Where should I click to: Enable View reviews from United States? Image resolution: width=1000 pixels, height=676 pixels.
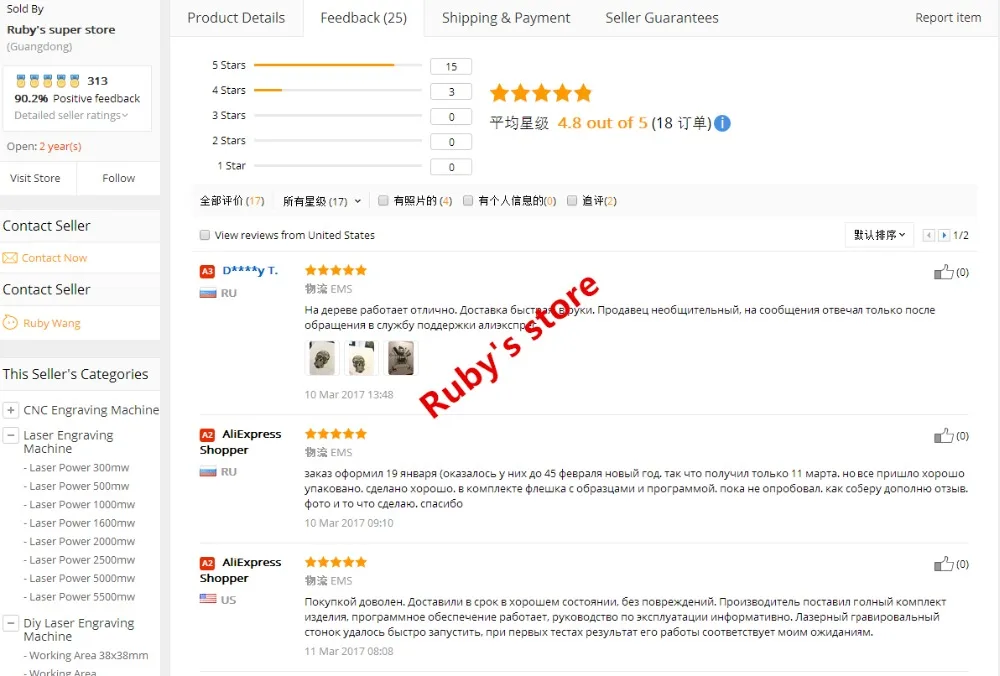(x=205, y=235)
